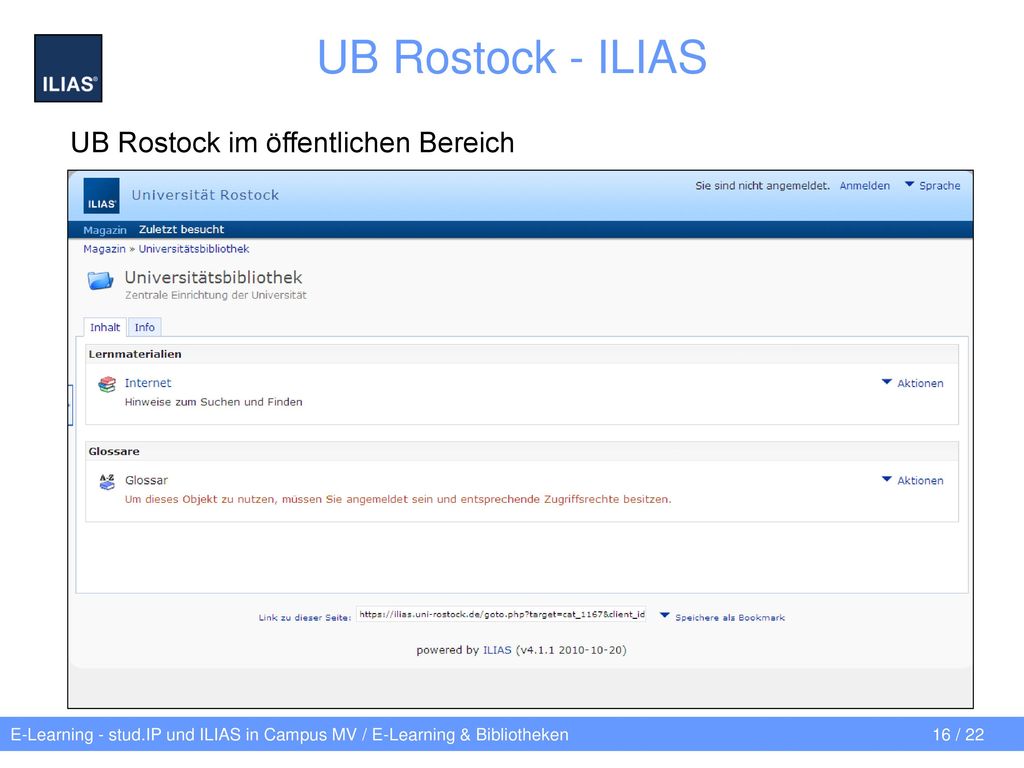Click the Anmelden login link
The width and height of the screenshot is (1024, 768).
coord(865,185)
